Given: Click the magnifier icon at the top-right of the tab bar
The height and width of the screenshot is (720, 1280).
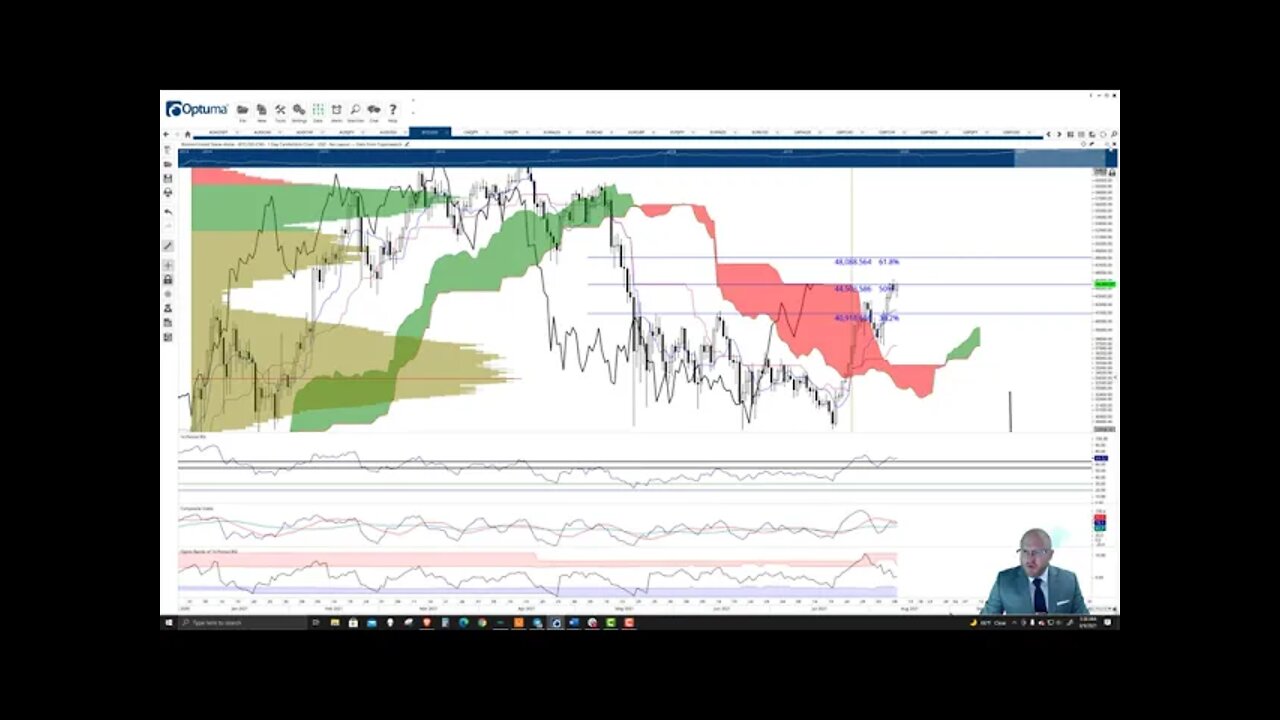Looking at the screenshot, I should point(1114,134).
